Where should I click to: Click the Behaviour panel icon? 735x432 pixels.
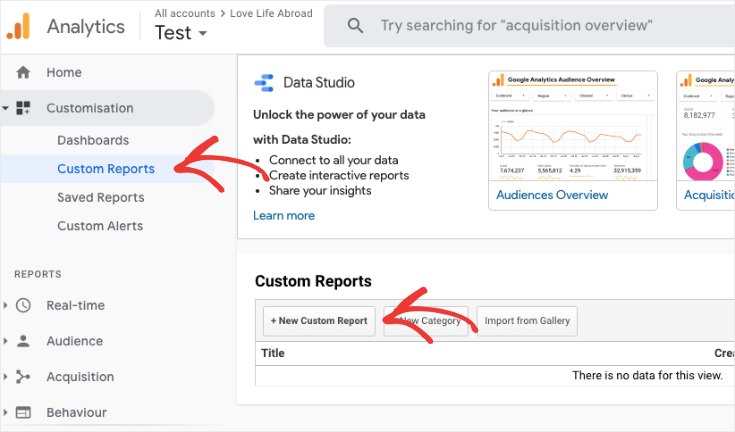pyautogui.click(x=23, y=412)
